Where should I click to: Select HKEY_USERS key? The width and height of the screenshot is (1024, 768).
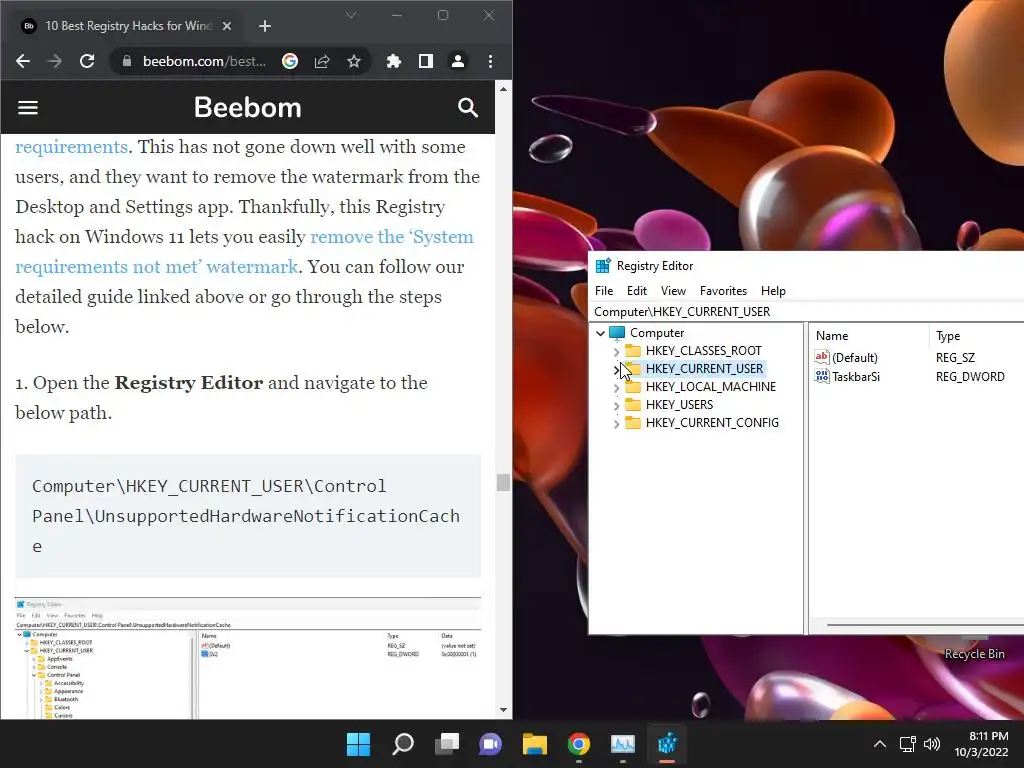coord(679,405)
